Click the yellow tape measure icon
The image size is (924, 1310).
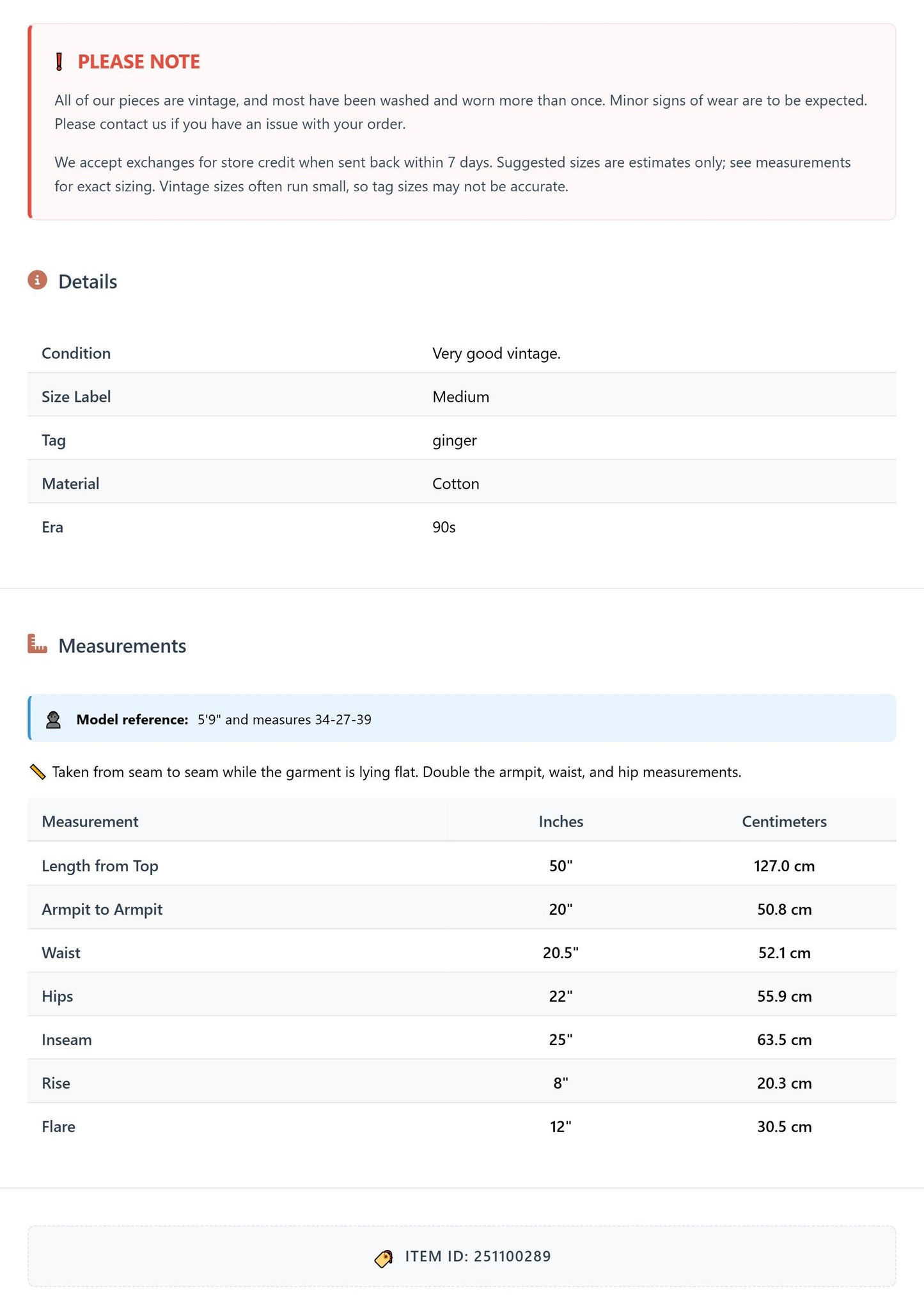(x=38, y=772)
